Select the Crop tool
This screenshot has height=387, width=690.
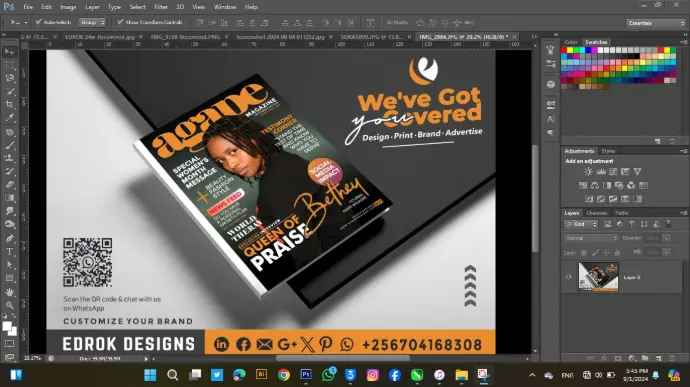[9, 105]
